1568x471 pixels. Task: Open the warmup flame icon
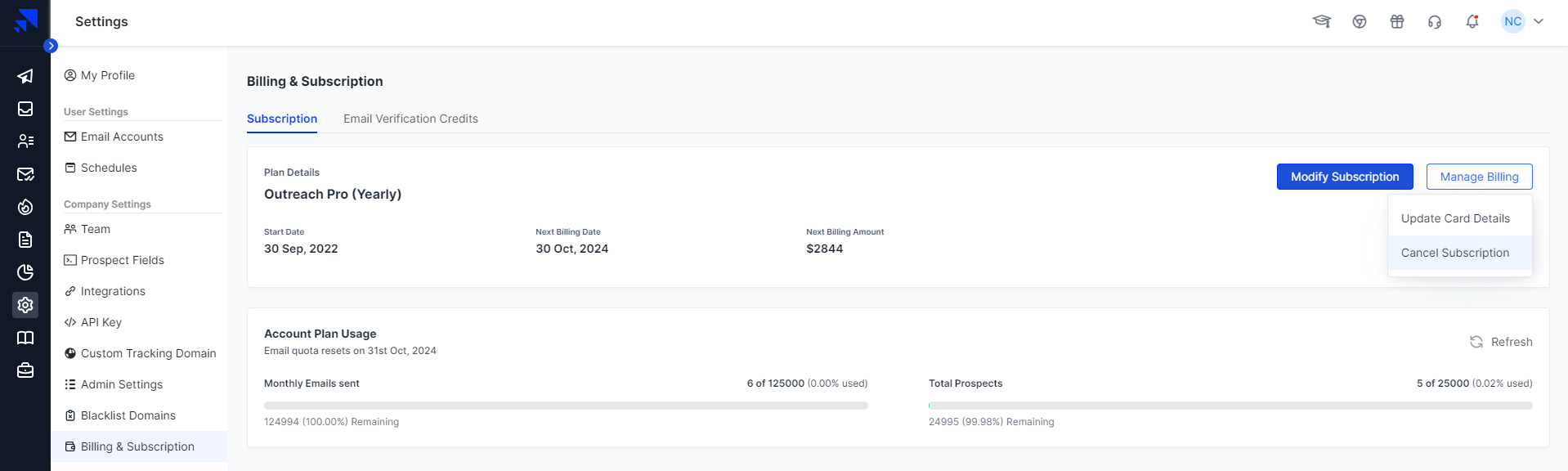tap(25, 207)
